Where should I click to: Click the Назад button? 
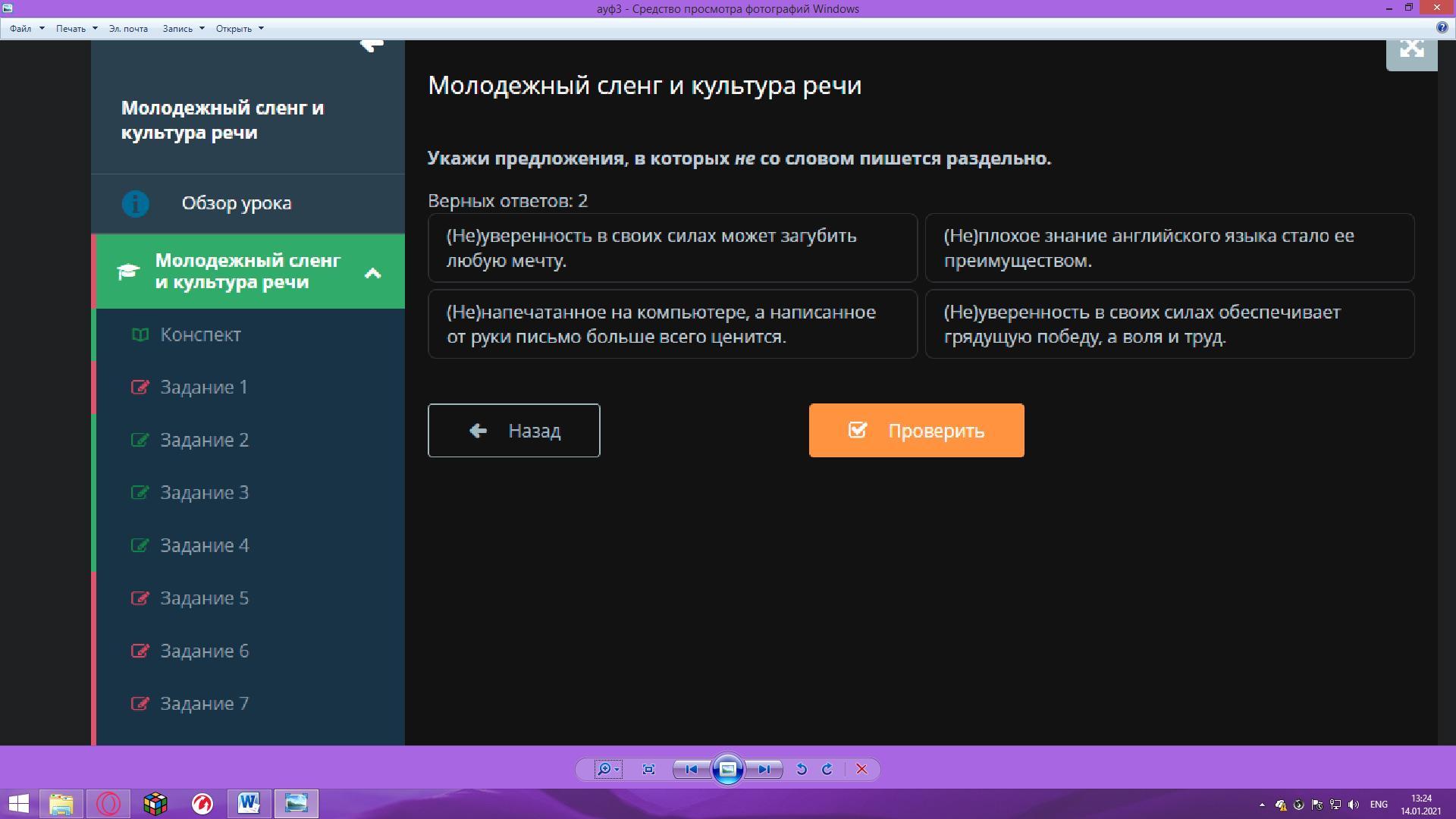pos(513,430)
